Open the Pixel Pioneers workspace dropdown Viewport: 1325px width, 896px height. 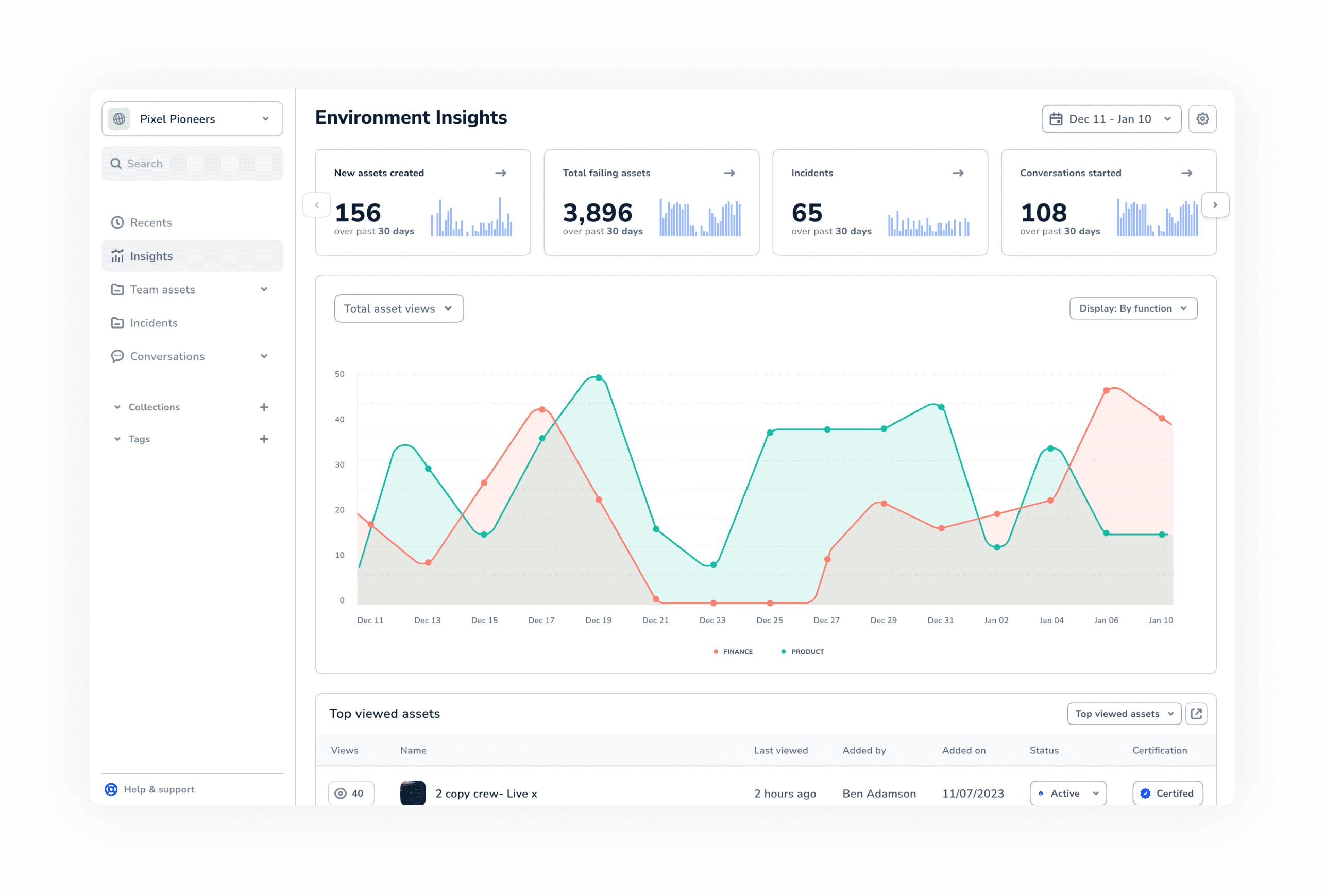tap(192, 119)
